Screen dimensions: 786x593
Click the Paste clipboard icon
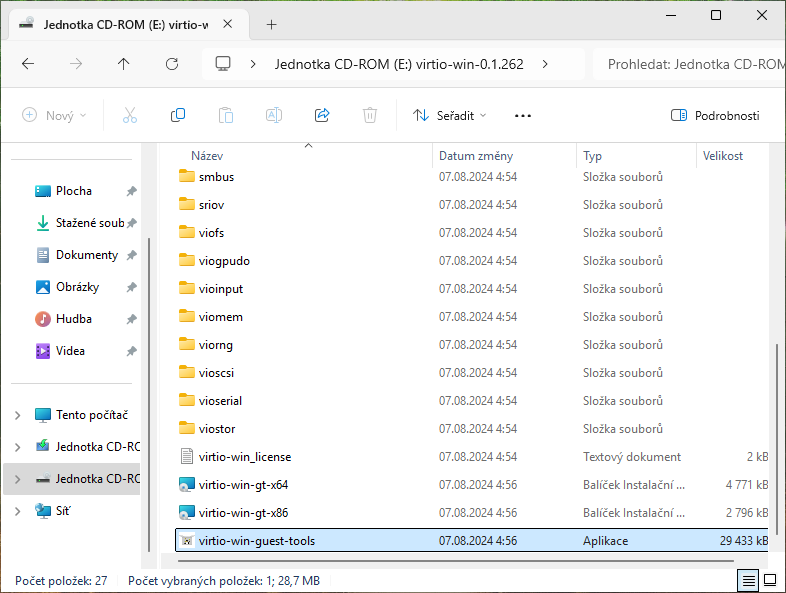click(226, 115)
